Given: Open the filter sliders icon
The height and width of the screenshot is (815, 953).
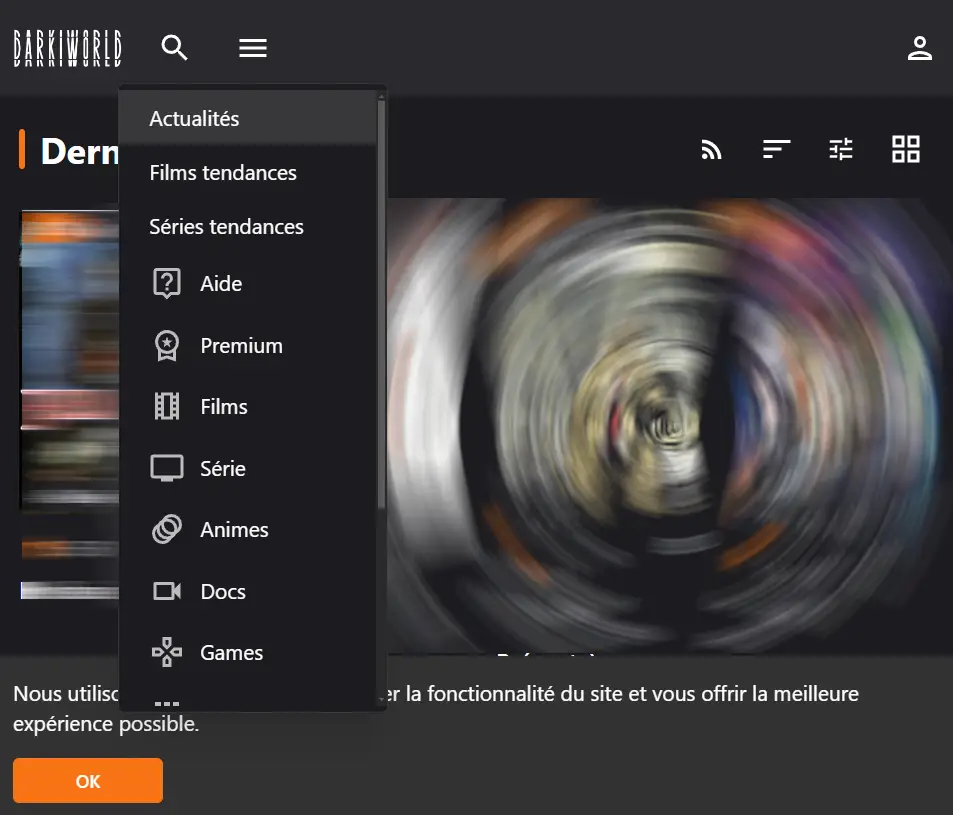Looking at the screenshot, I should (841, 149).
